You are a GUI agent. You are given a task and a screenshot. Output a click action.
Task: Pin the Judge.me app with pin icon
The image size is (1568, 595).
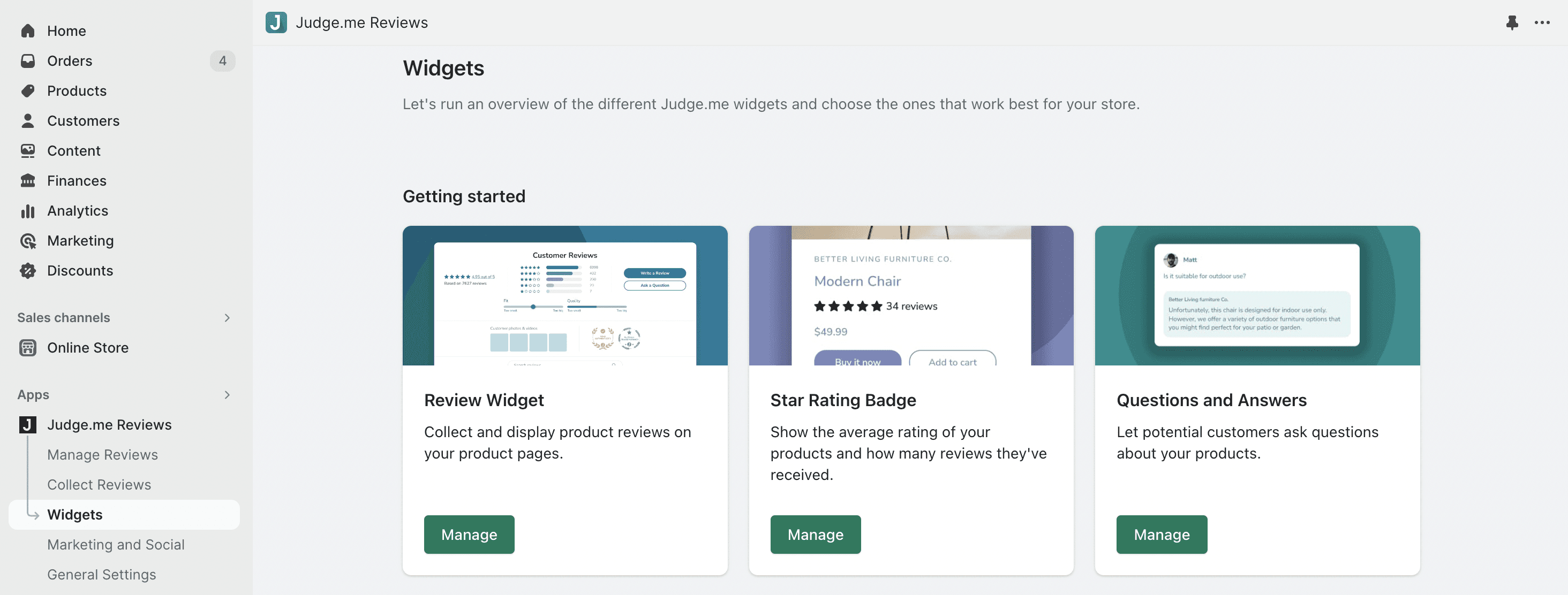tap(1511, 22)
